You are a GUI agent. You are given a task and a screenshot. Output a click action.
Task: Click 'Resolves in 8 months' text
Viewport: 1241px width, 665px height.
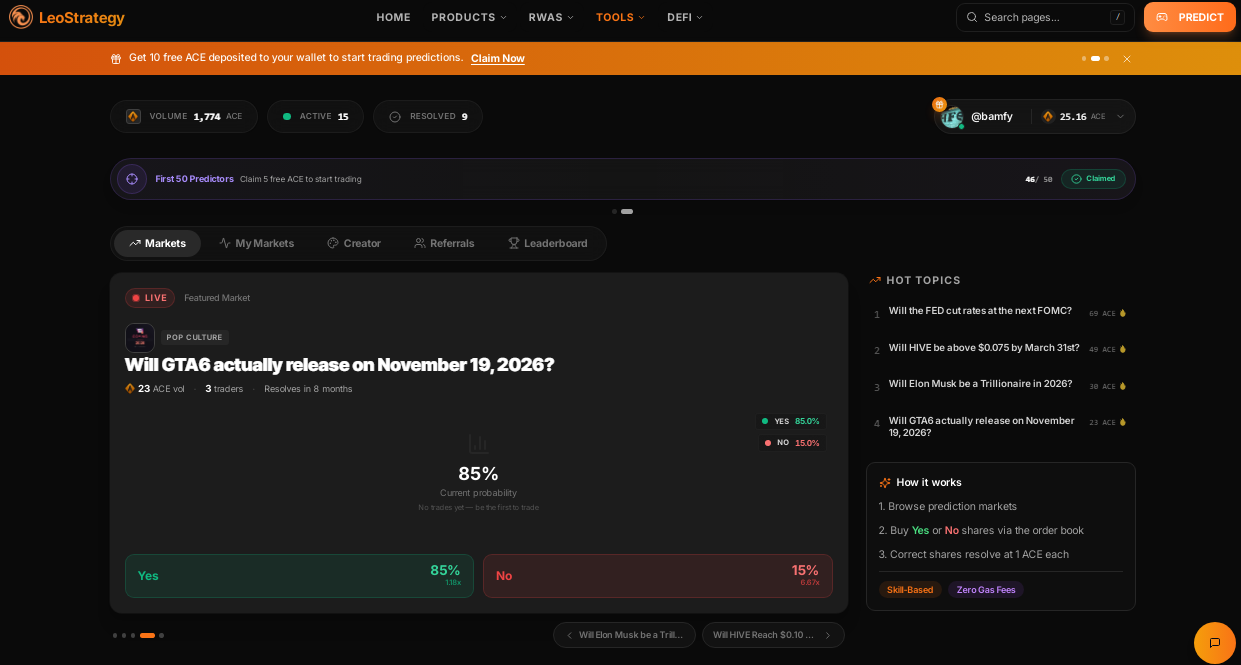coord(308,389)
